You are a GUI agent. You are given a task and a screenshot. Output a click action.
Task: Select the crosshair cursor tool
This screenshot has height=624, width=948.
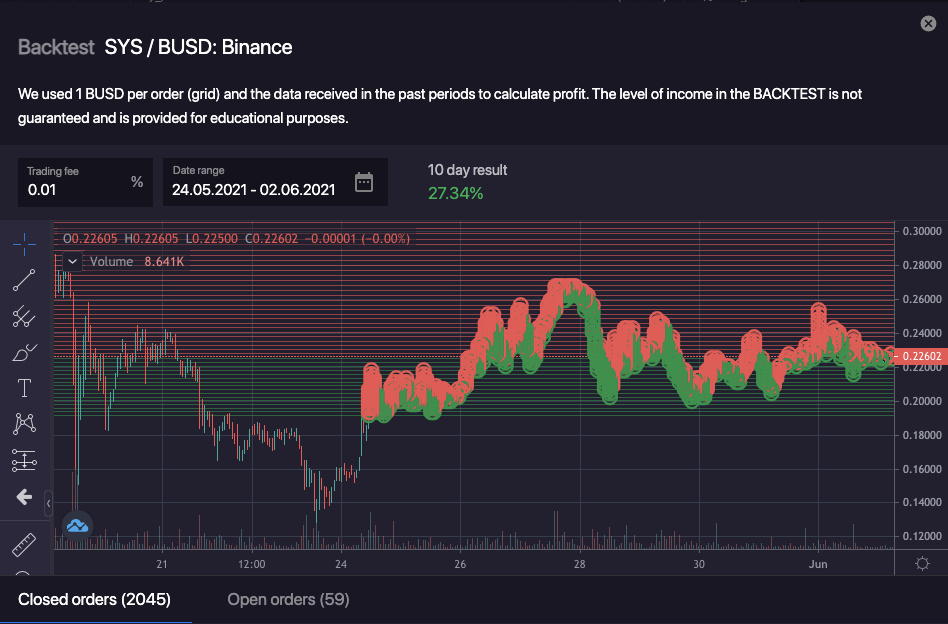(24, 243)
